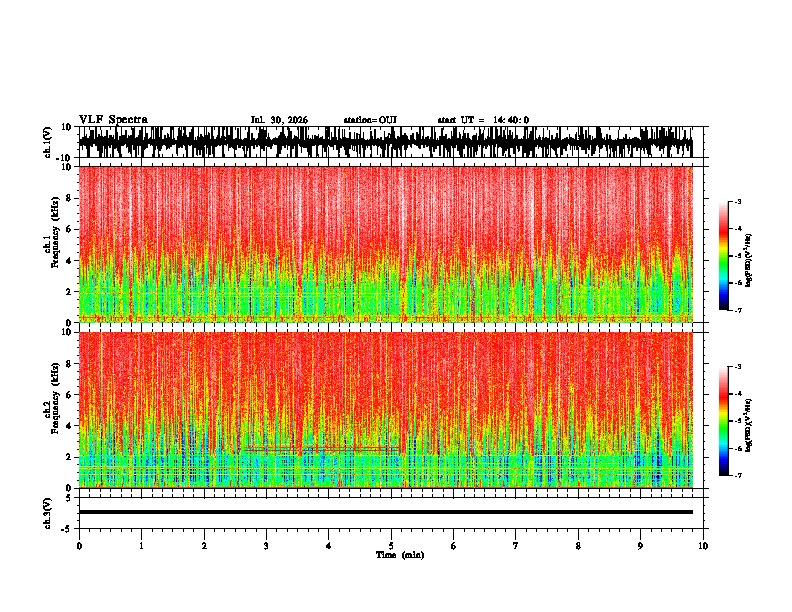Click the ch.3 voltage flat-line trace
792x612 pixels.
point(385,512)
